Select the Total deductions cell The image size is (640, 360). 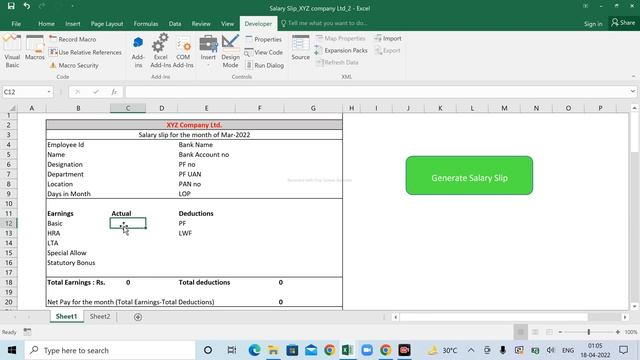[206, 282]
